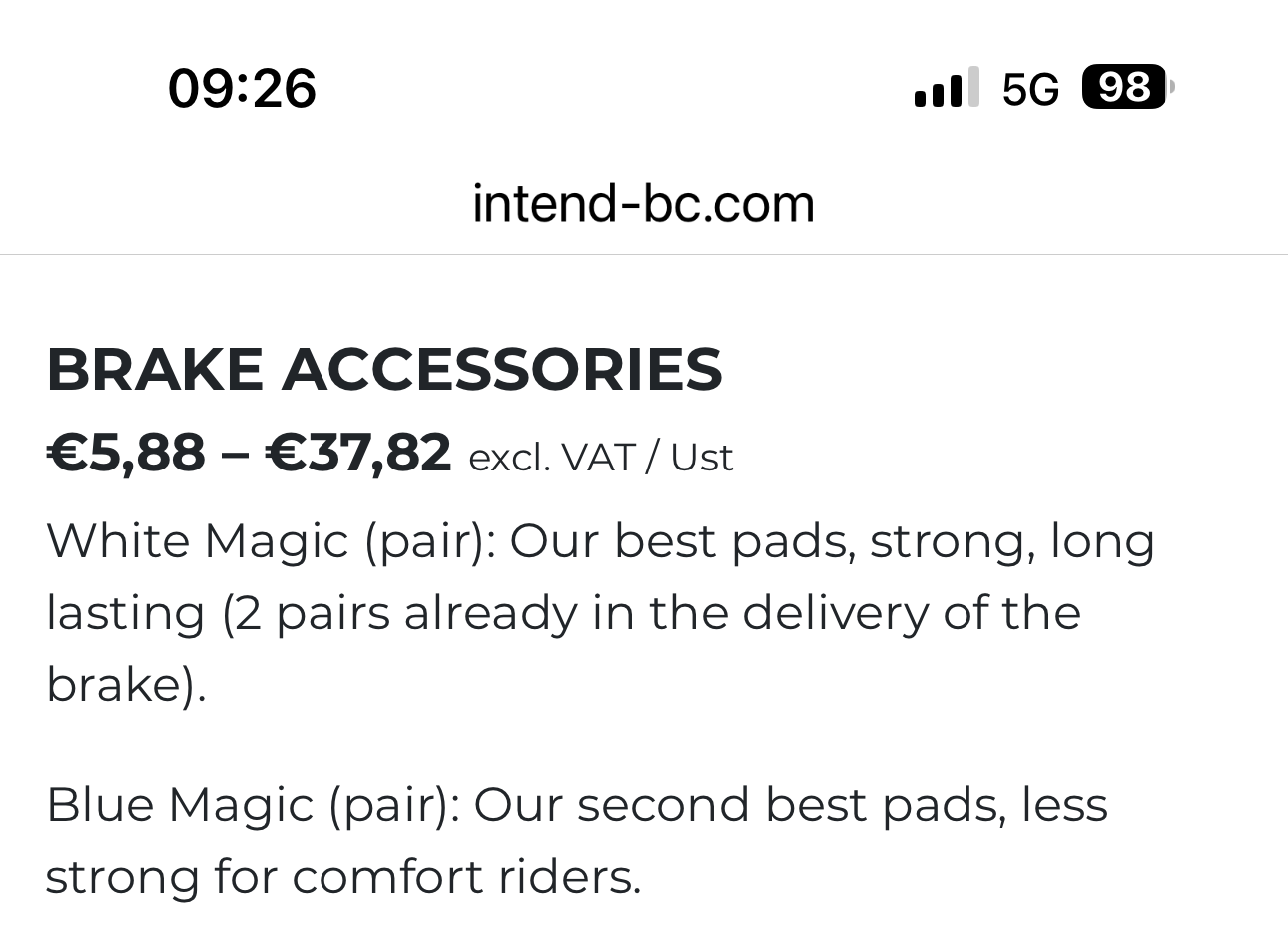The height and width of the screenshot is (938, 1288).
Task: Click the lowest price €5,88
Action: click(126, 453)
